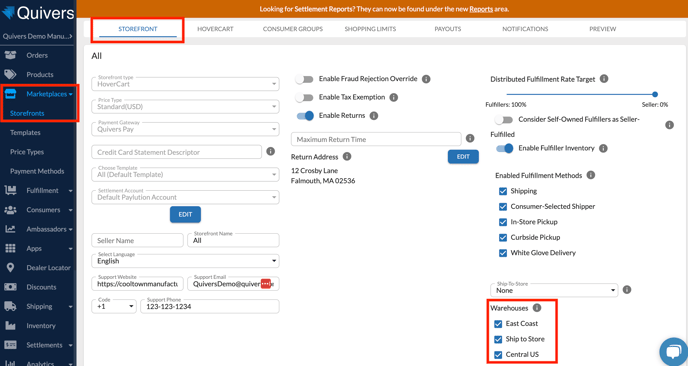Uncheck White Glove Delivery checkbox
Image resolution: width=688 pixels, height=366 pixels.
[503, 253]
